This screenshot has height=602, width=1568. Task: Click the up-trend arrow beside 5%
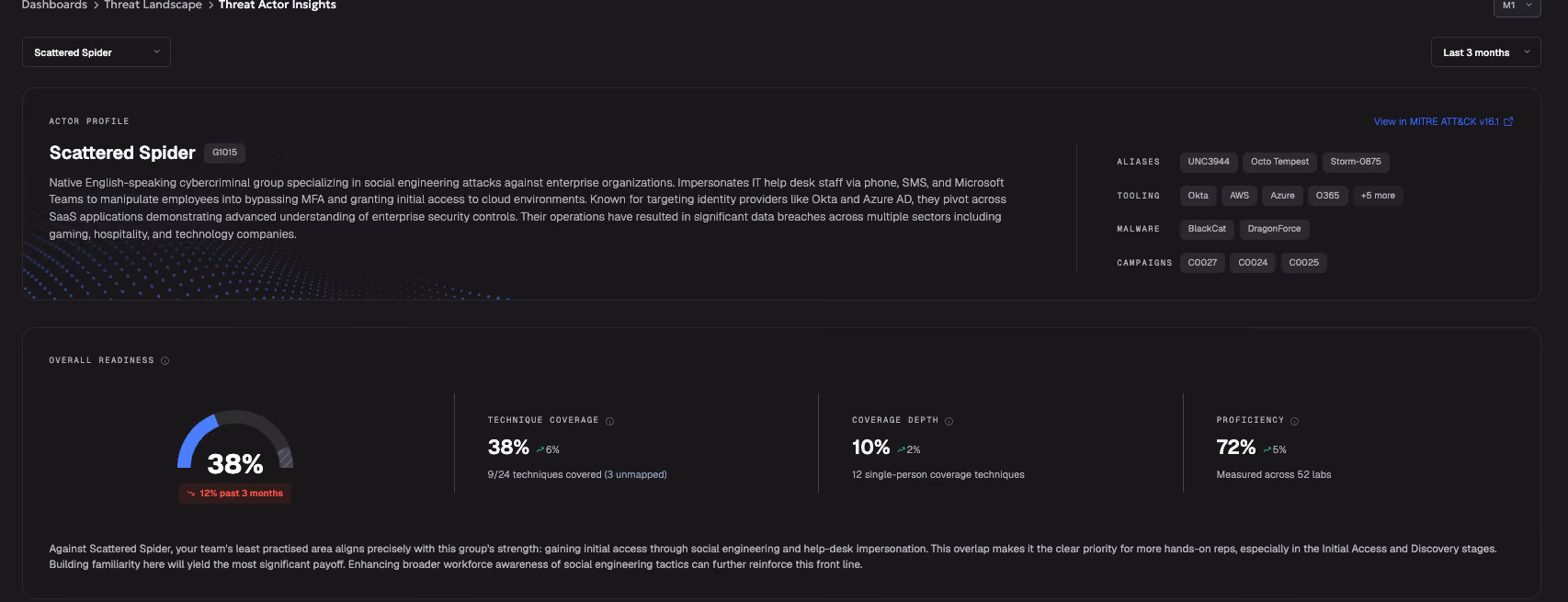pyautogui.click(x=1267, y=450)
